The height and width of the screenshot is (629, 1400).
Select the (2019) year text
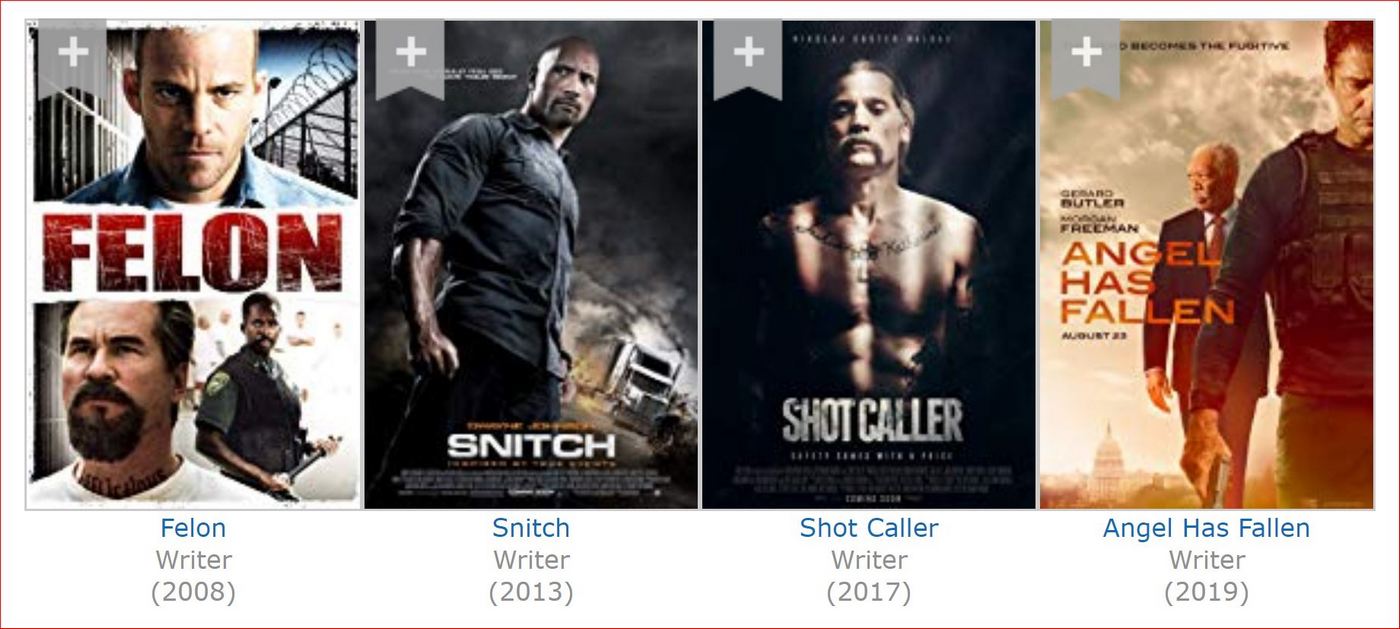(1207, 592)
